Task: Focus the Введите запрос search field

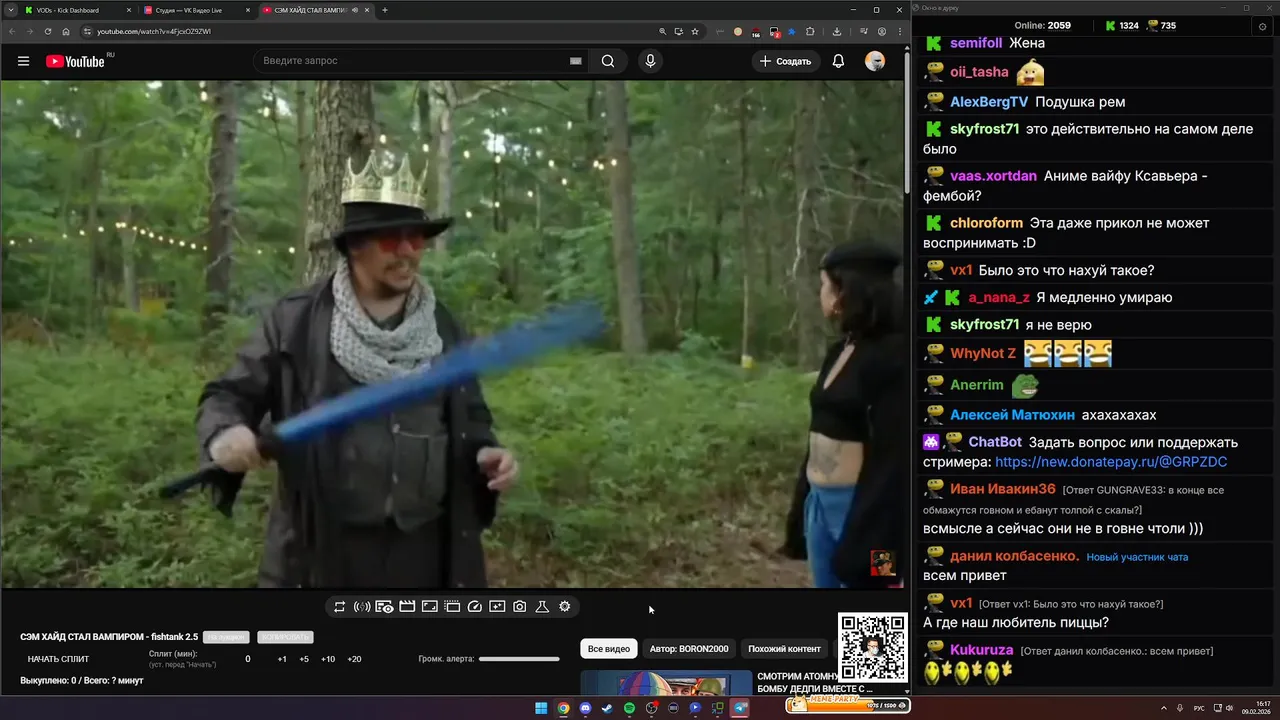Action: click(410, 61)
